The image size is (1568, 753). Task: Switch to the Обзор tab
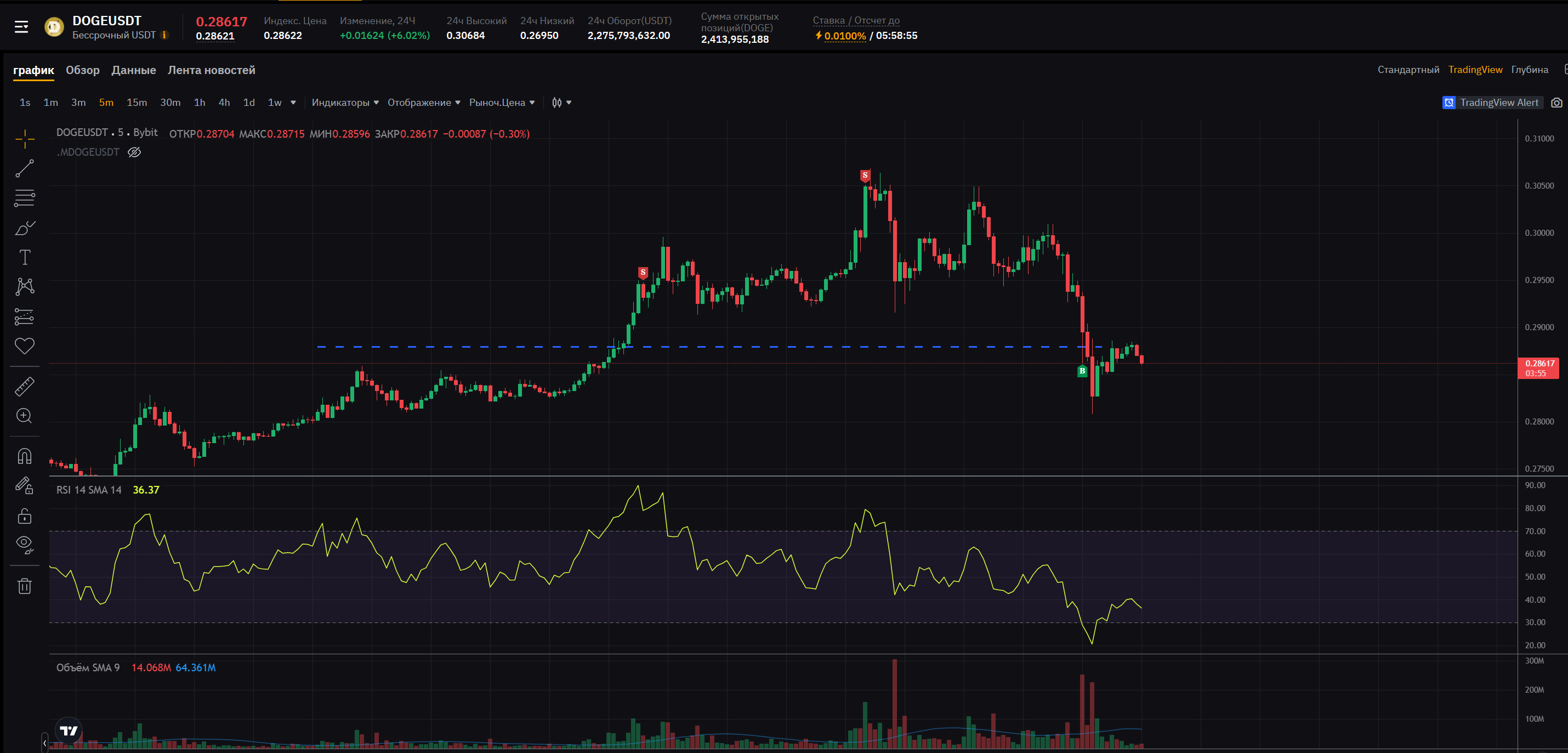[82, 70]
